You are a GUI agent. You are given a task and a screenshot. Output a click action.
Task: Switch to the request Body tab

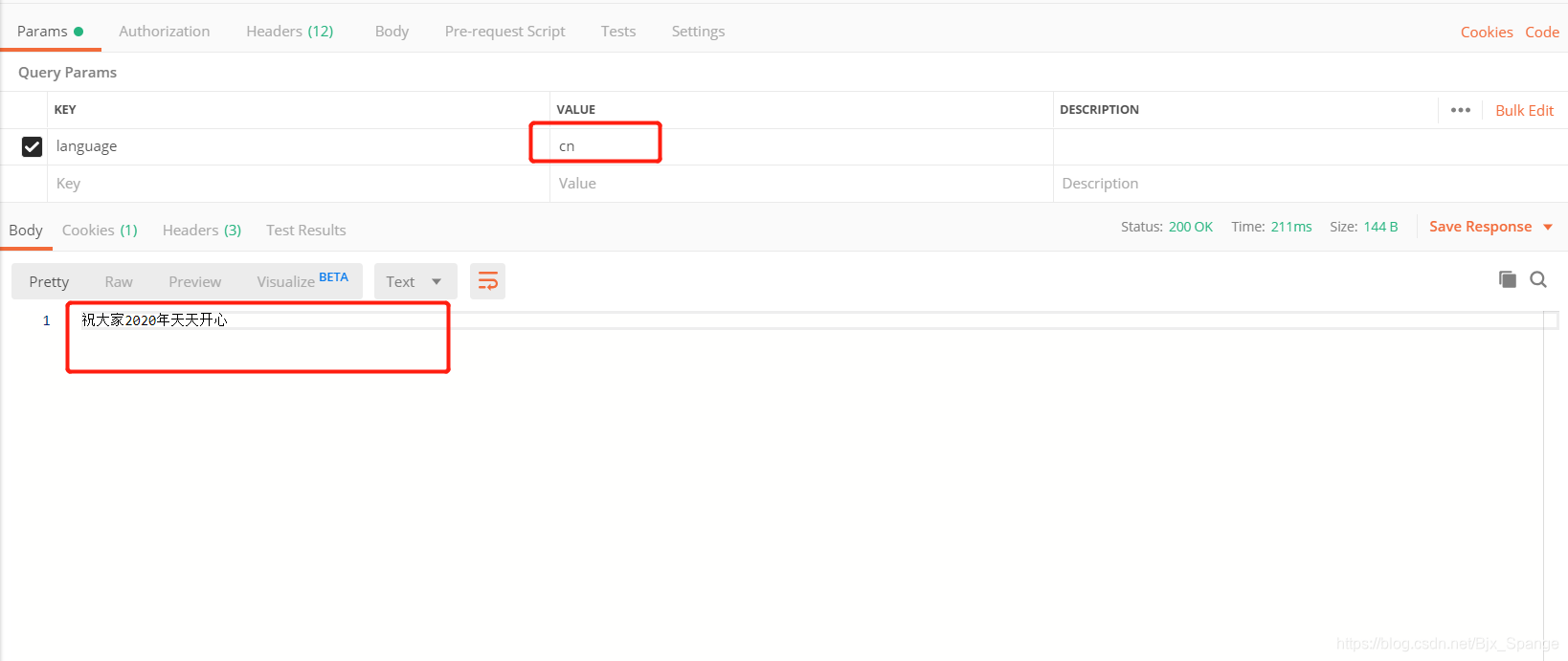(x=392, y=31)
